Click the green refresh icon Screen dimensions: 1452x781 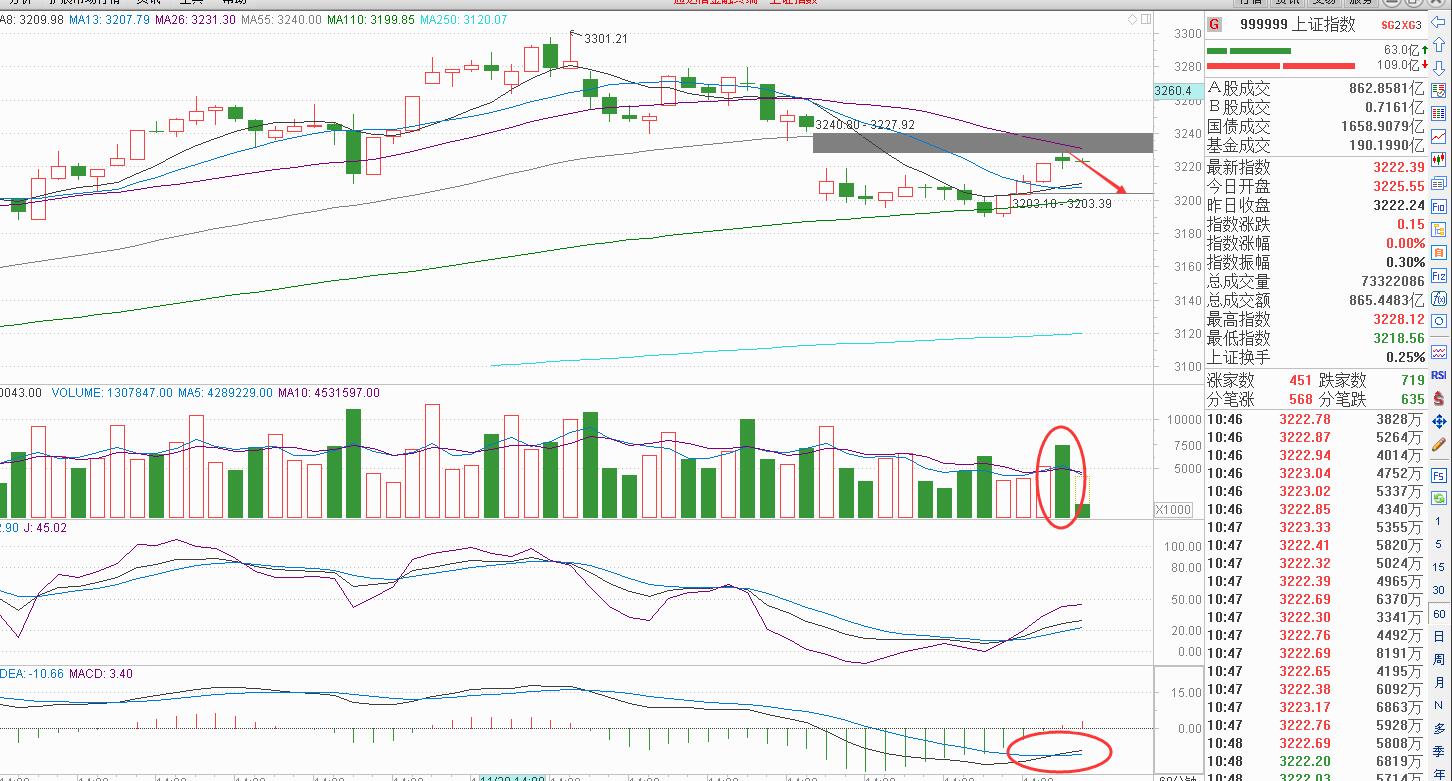(1438, 497)
